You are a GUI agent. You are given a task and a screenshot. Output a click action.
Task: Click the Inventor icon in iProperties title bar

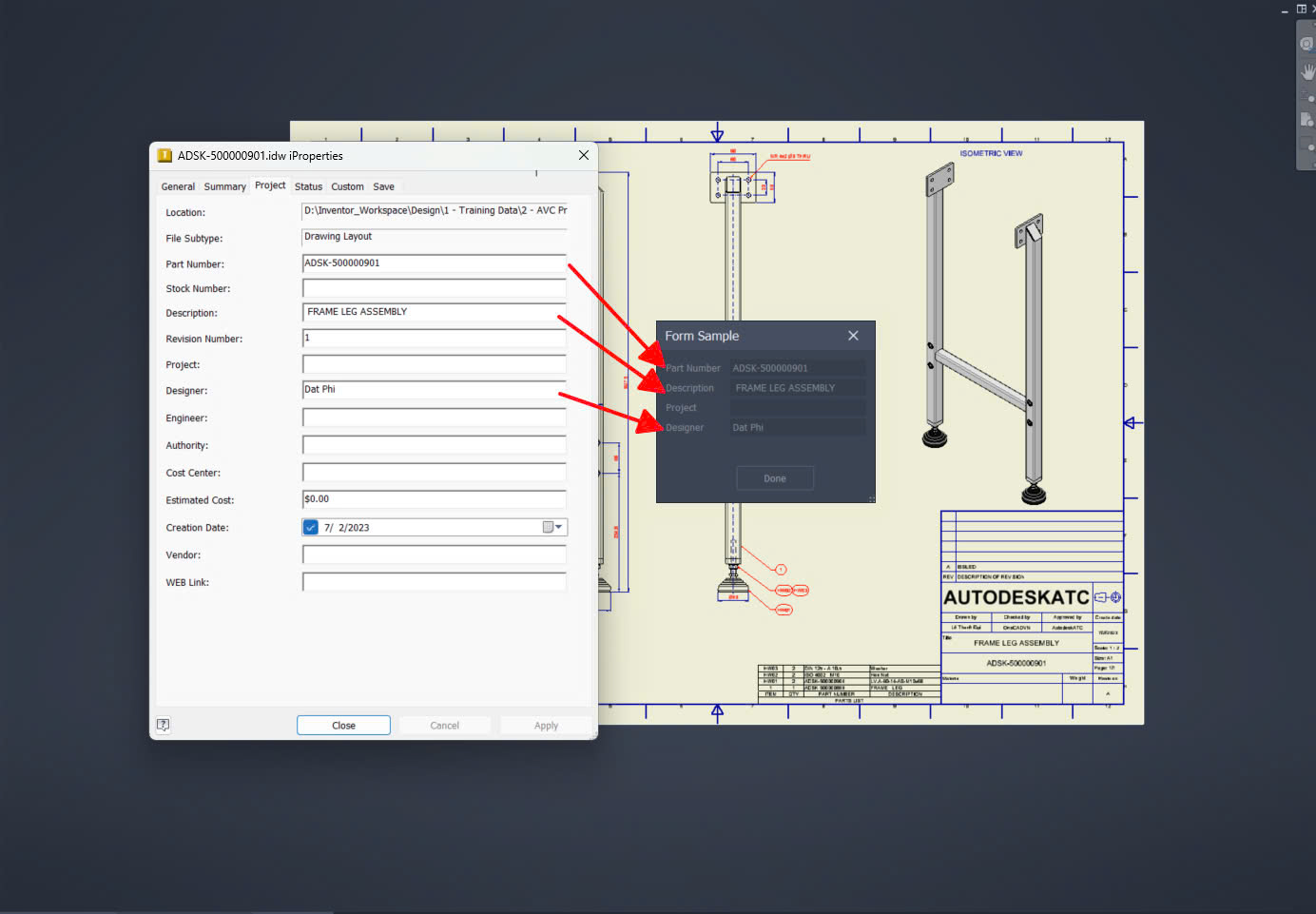pos(164,155)
